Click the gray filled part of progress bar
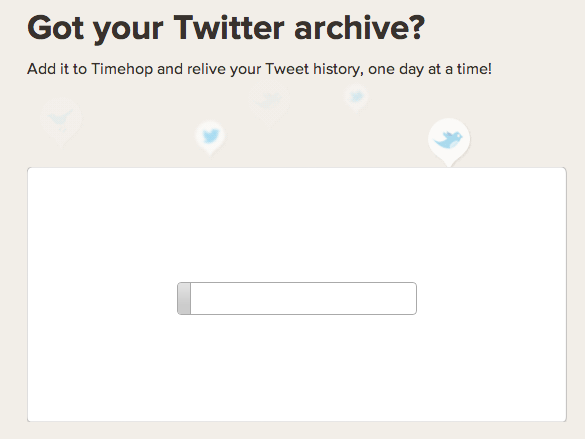 184,298
